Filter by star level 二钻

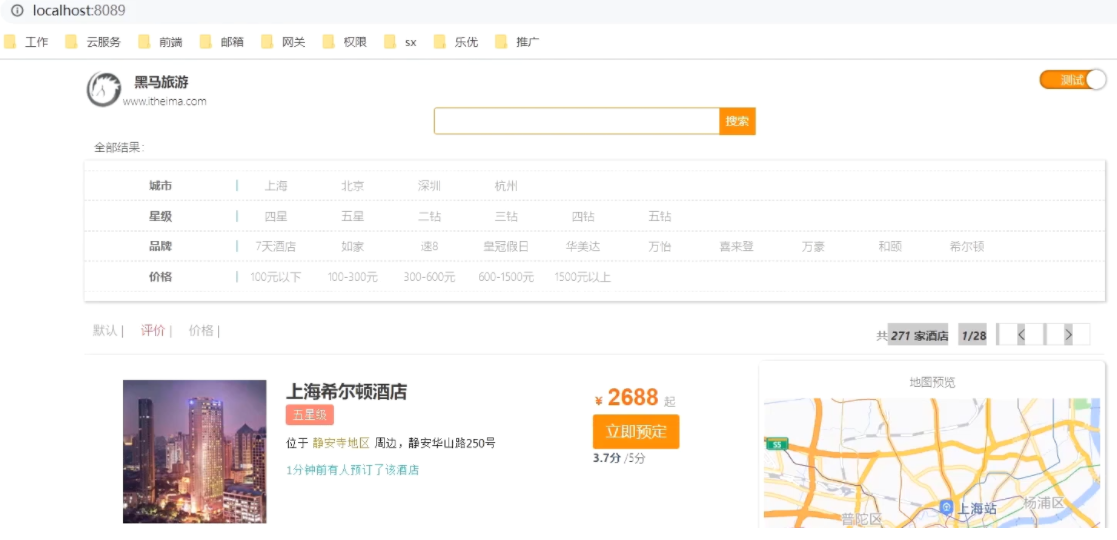[x=430, y=217]
